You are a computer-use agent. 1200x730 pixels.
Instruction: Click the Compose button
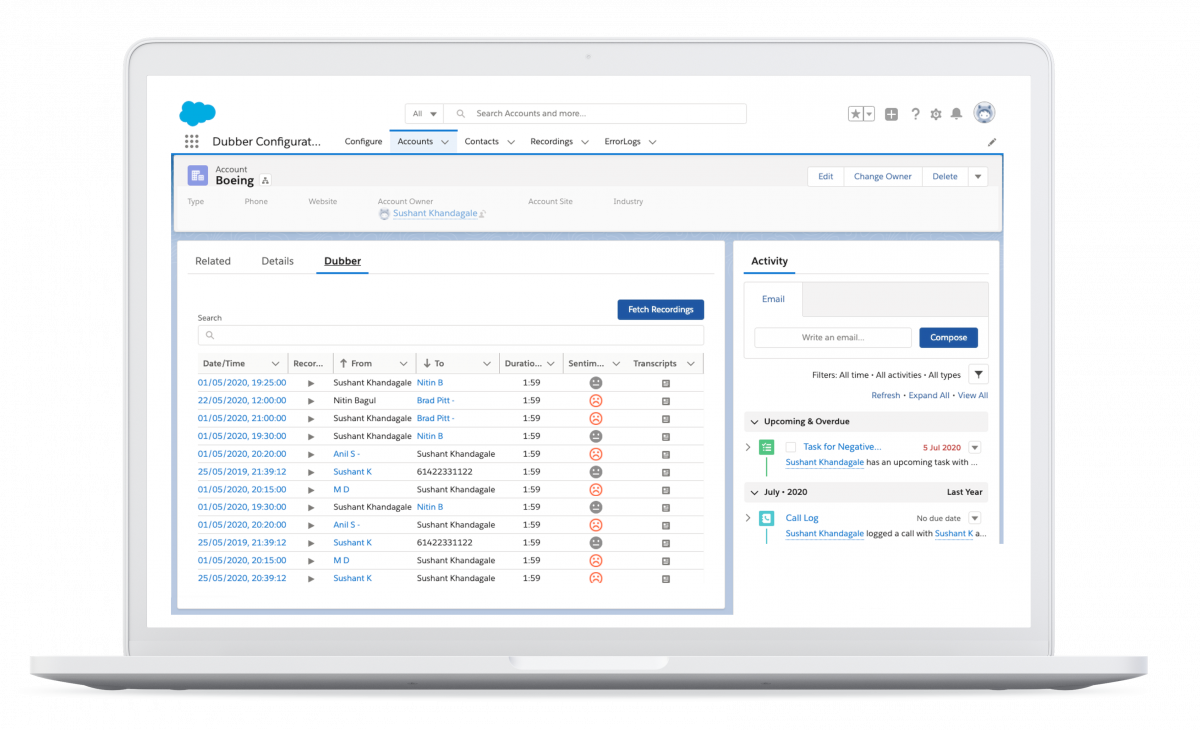(949, 338)
